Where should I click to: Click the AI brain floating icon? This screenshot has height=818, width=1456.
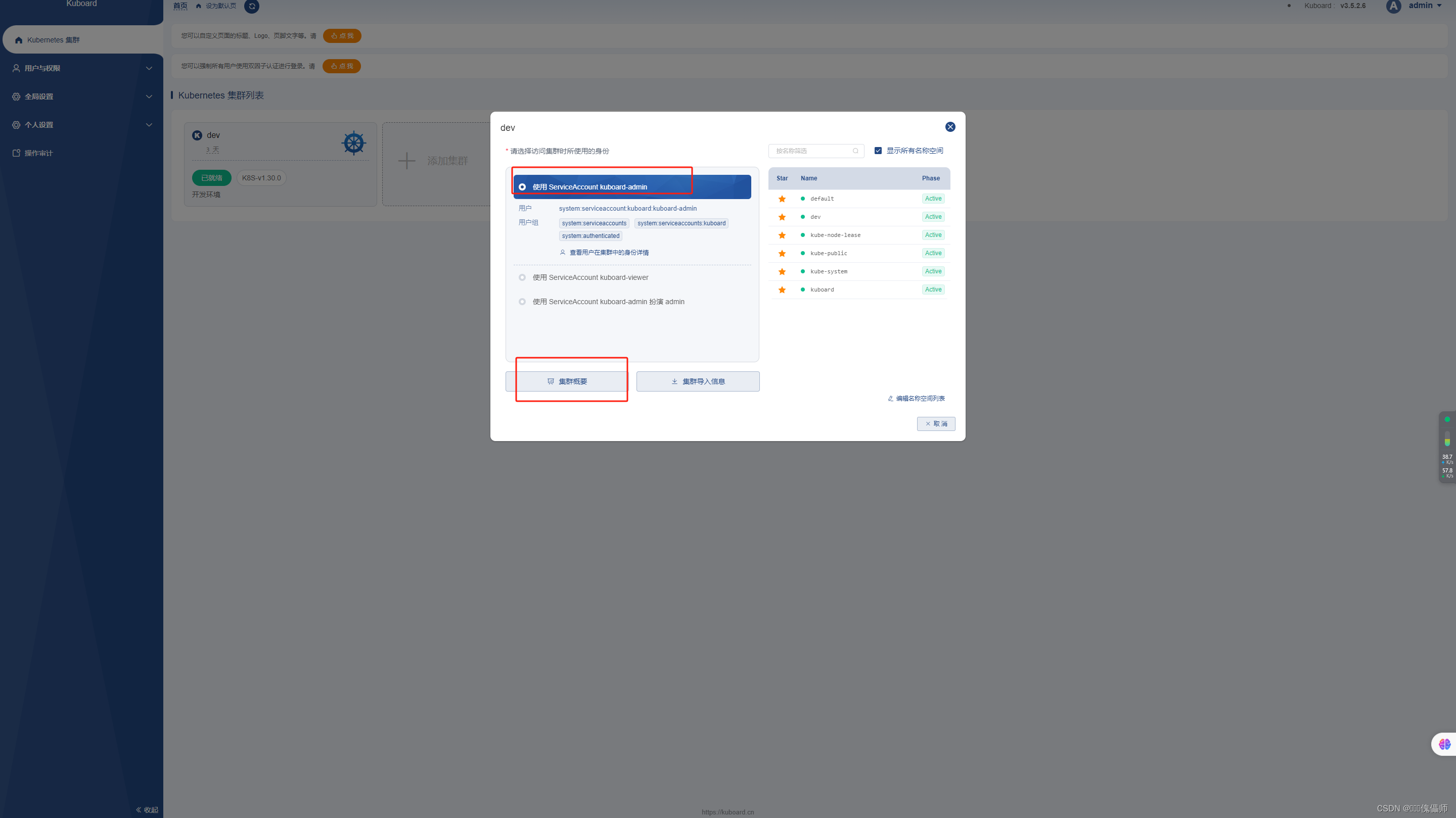tap(1444, 744)
